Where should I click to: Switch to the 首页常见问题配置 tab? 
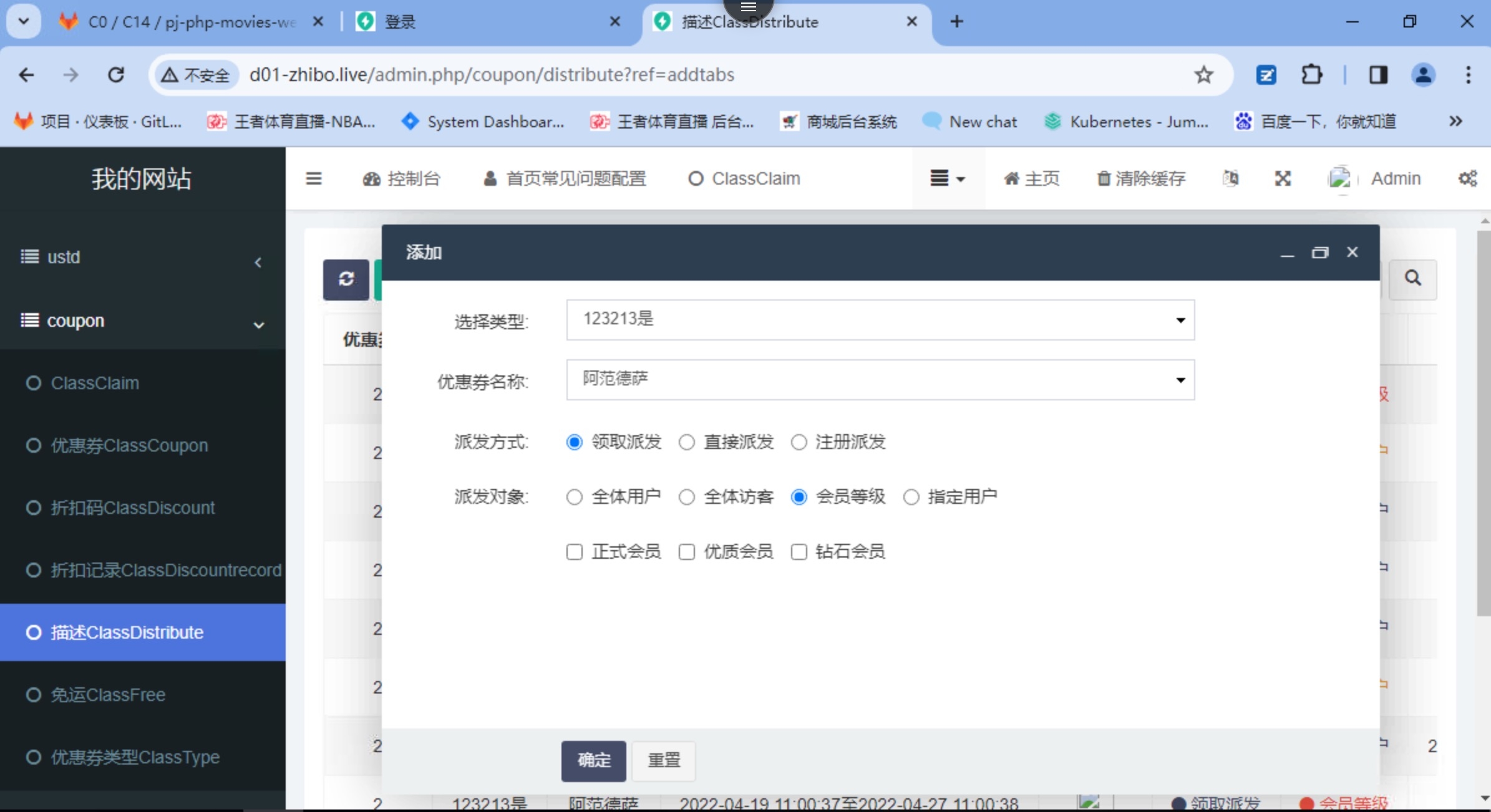[x=565, y=179]
